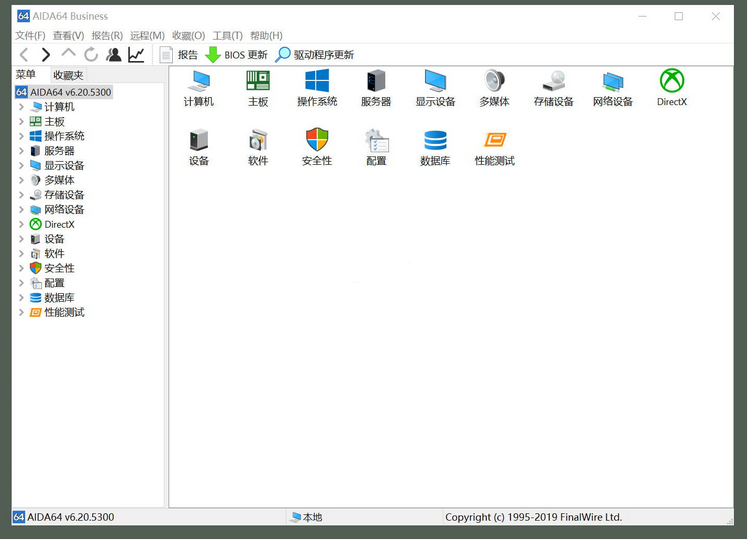The width and height of the screenshot is (748, 541).
Task: Select 存储设备 label in the tree
Action: click(x=64, y=195)
